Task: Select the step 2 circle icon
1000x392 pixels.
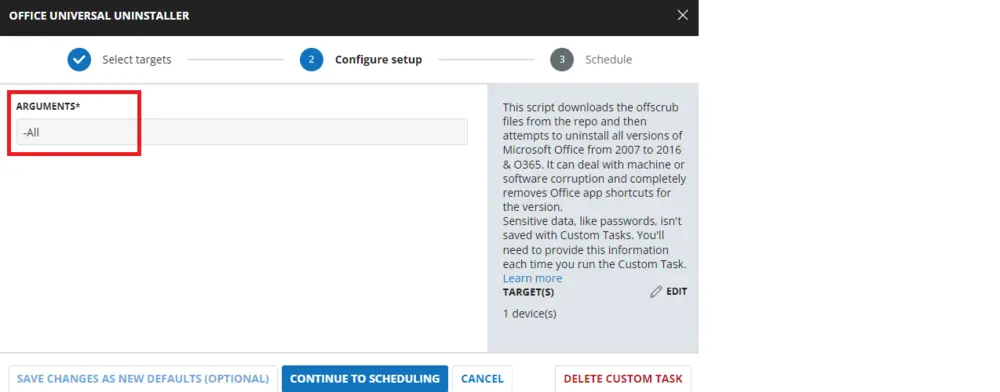Action: coord(311,59)
